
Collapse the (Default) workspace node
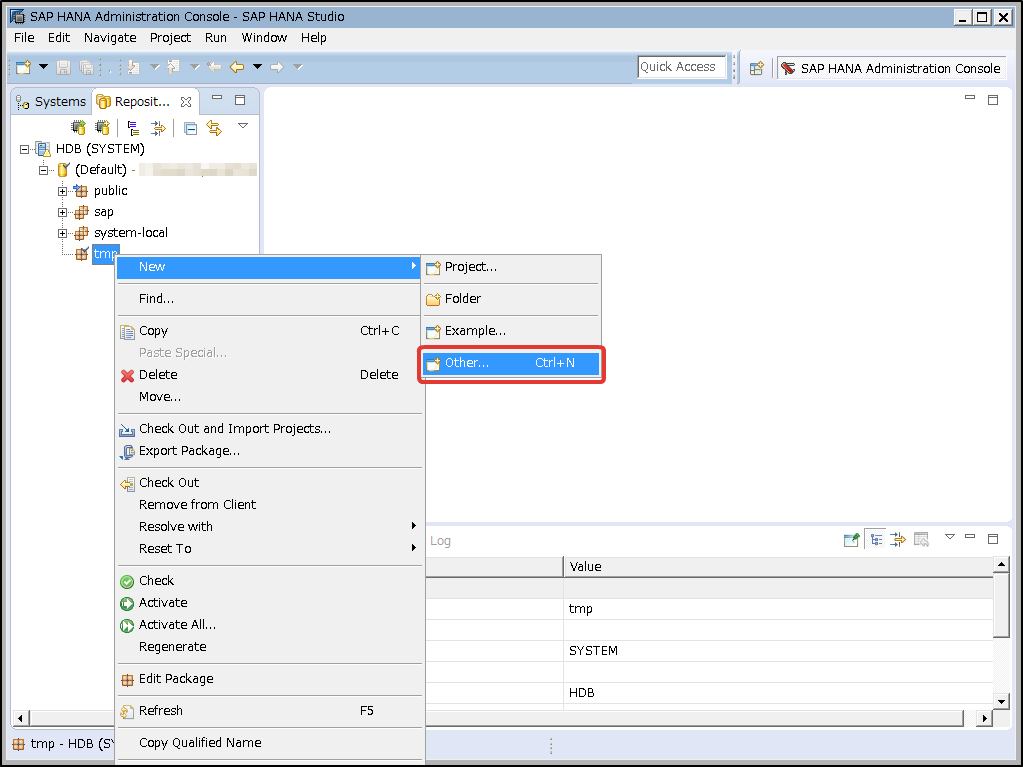click(43, 170)
